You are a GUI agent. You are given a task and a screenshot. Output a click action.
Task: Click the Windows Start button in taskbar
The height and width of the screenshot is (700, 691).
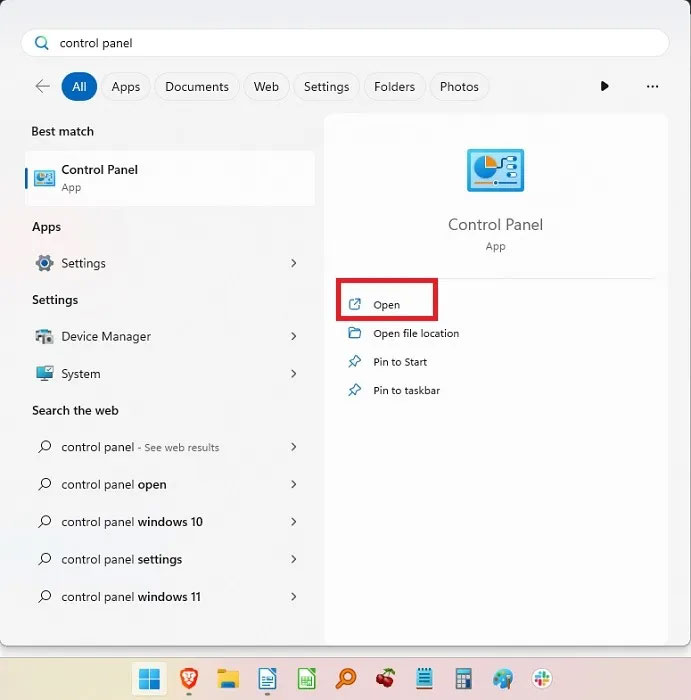click(x=150, y=679)
